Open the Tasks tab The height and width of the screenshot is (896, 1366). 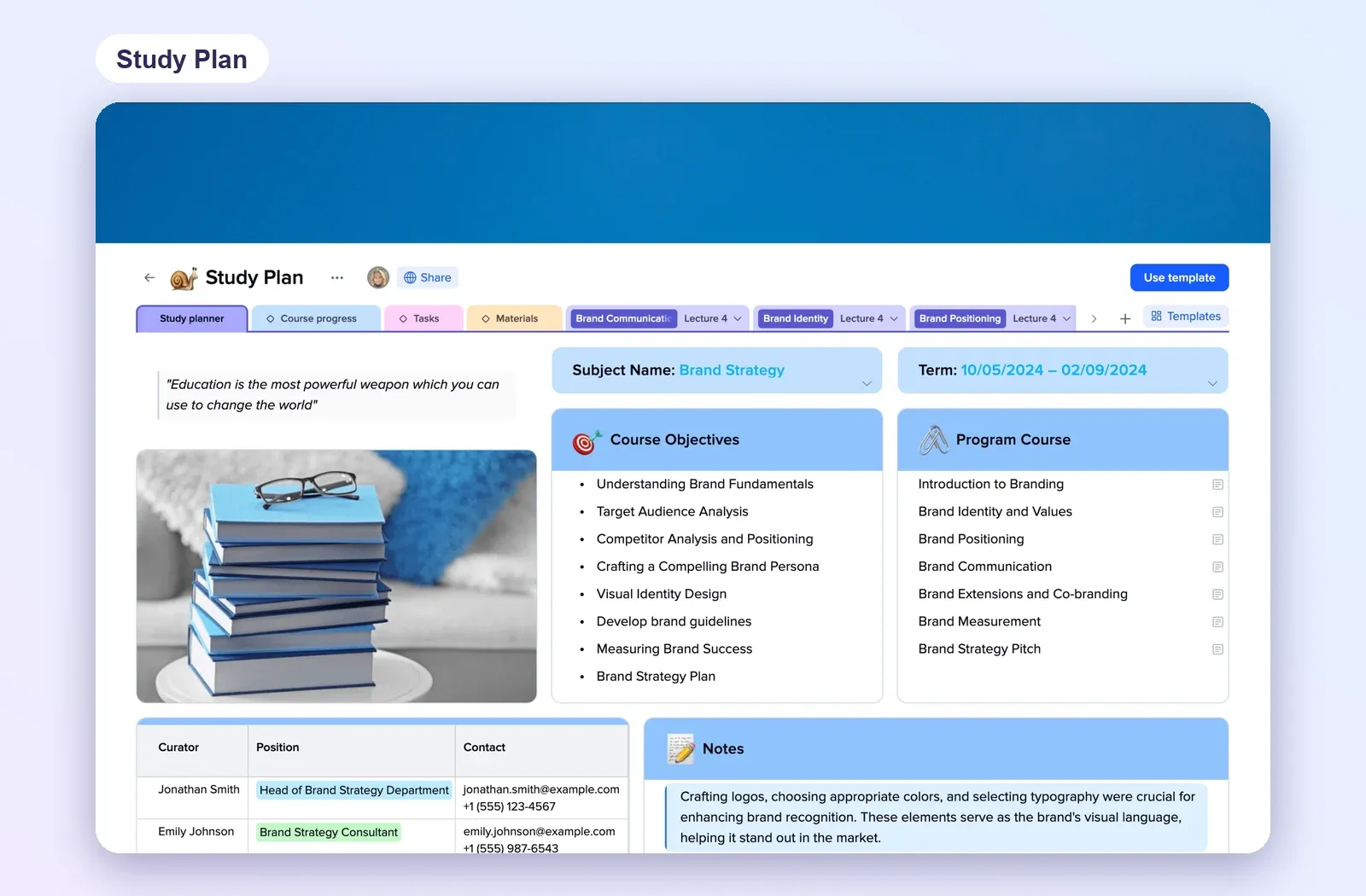[x=424, y=318]
